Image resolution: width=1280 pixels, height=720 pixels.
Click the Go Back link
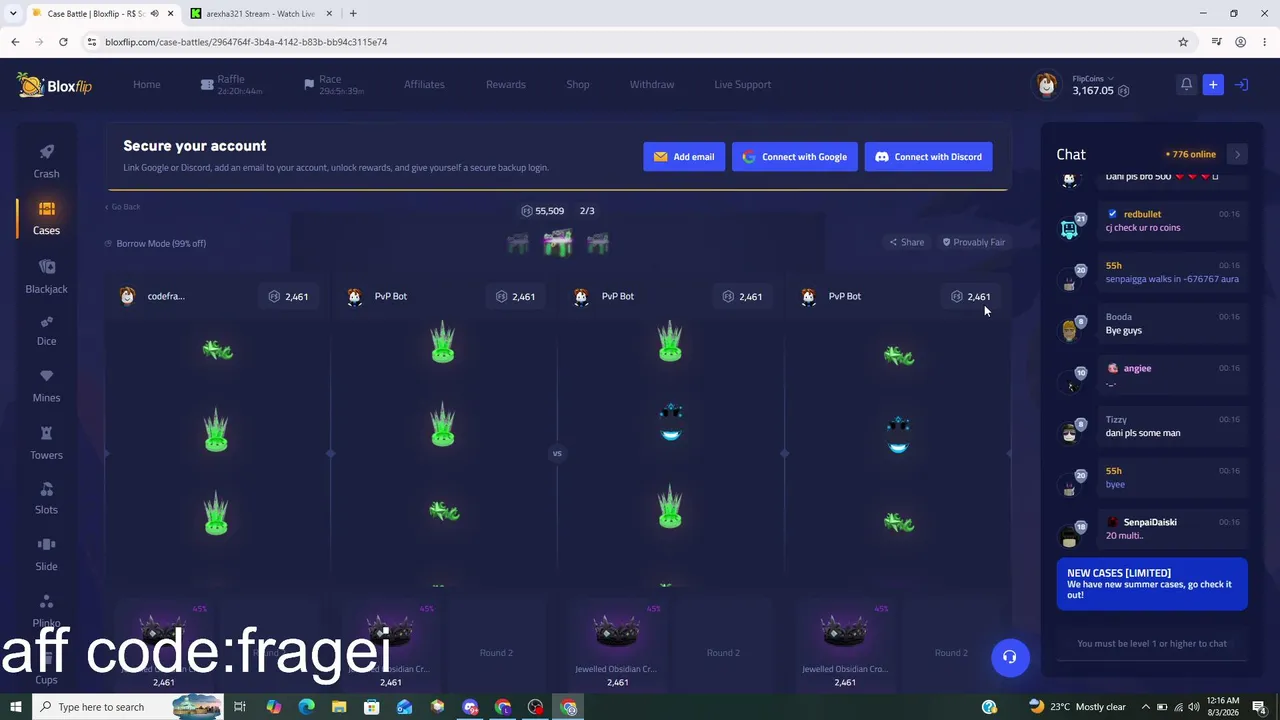[x=123, y=207]
